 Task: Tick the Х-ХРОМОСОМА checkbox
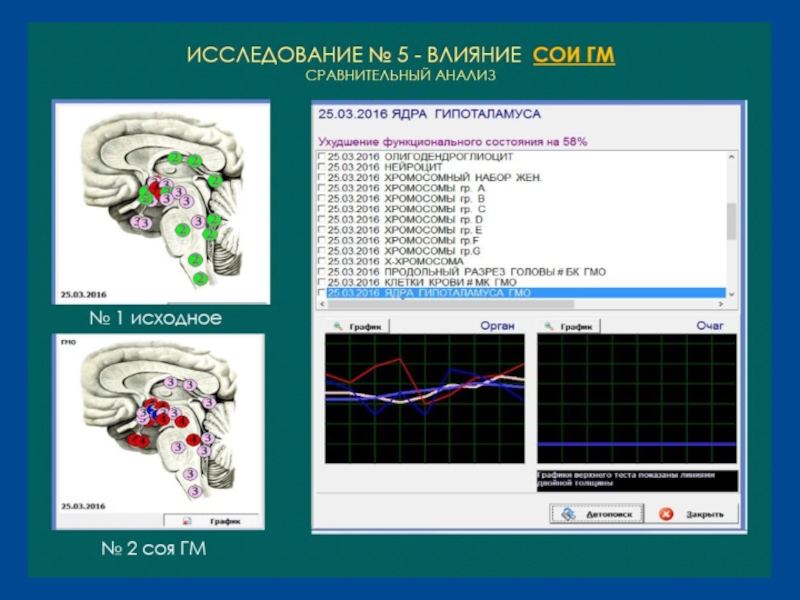[320, 261]
